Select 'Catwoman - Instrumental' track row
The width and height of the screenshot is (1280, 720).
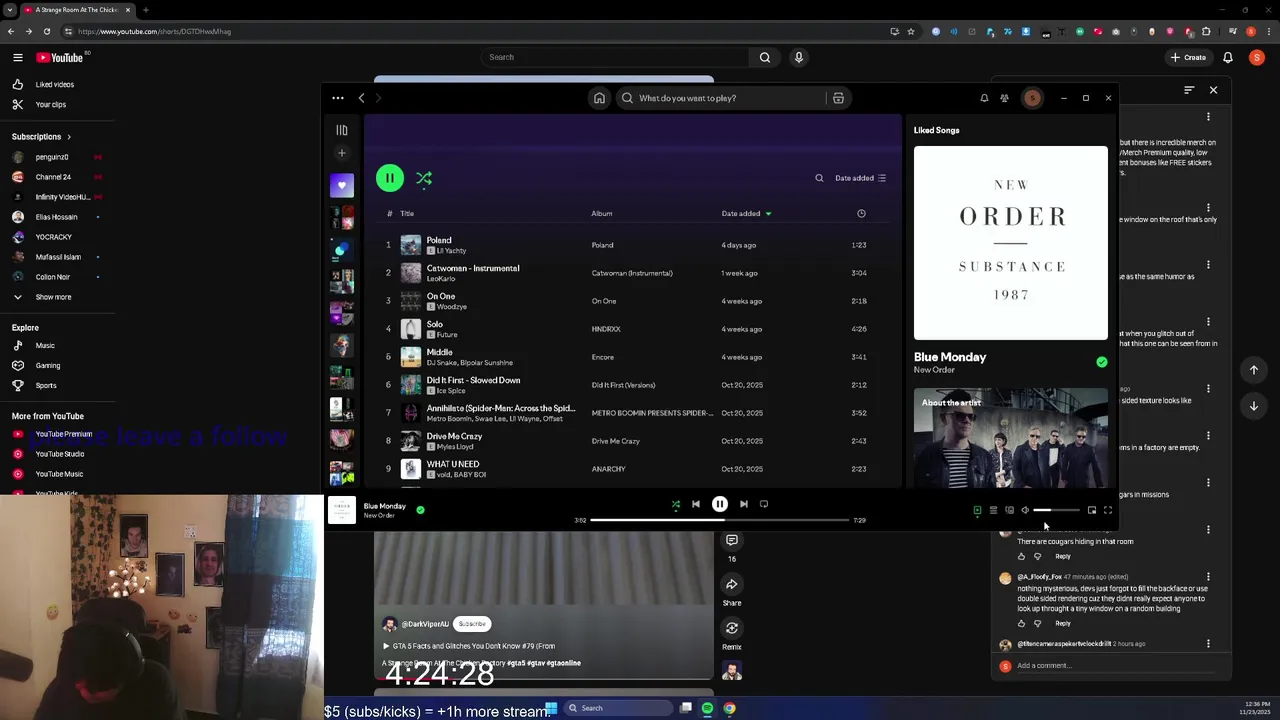click(635, 273)
